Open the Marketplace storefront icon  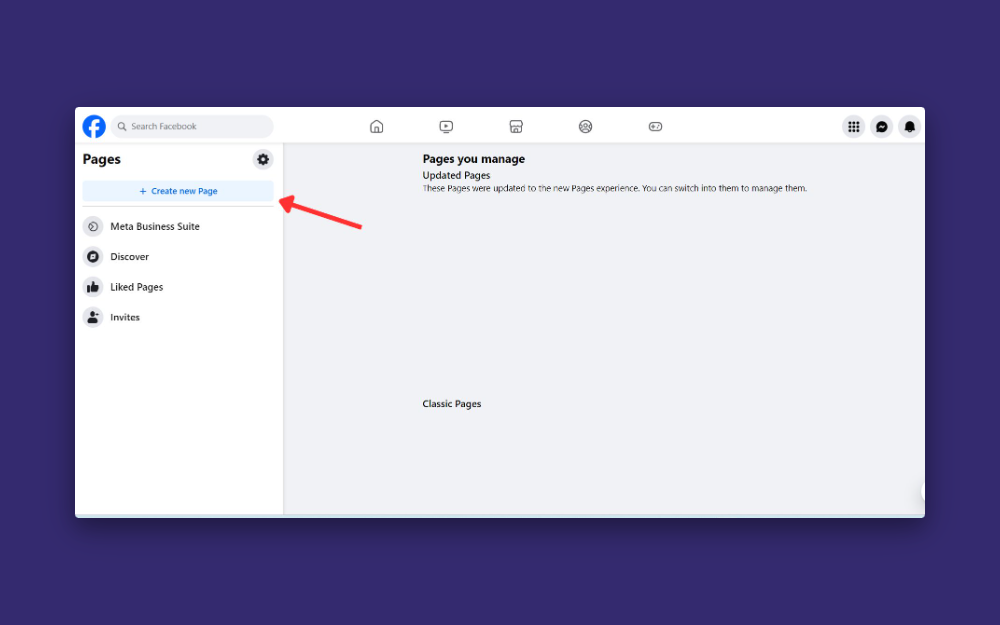[516, 126]
